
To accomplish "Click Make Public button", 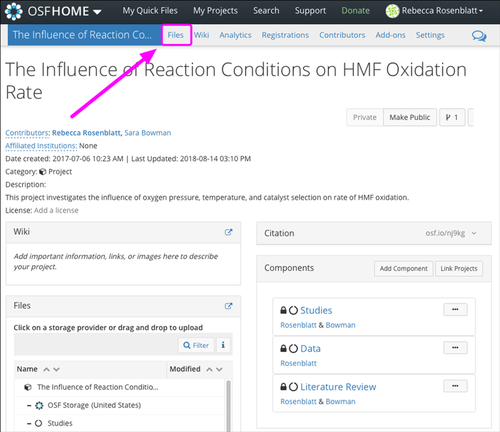I will click(410, 117).
